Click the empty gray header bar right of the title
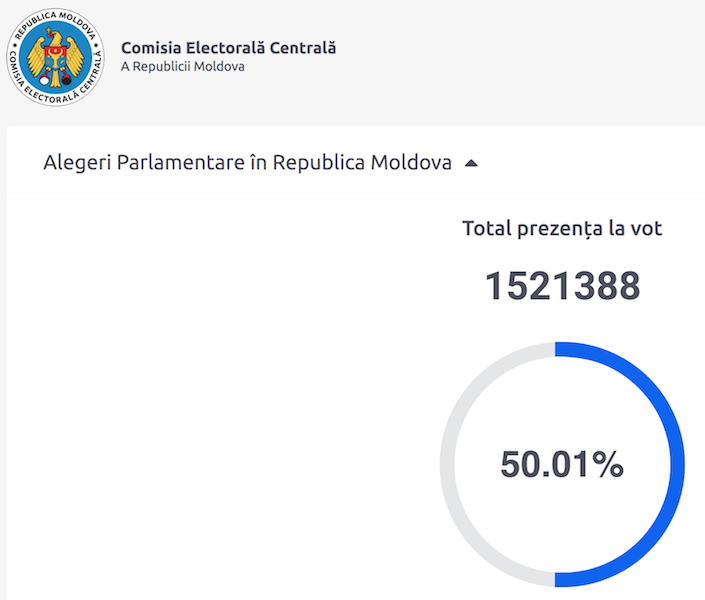 (517, 57)
